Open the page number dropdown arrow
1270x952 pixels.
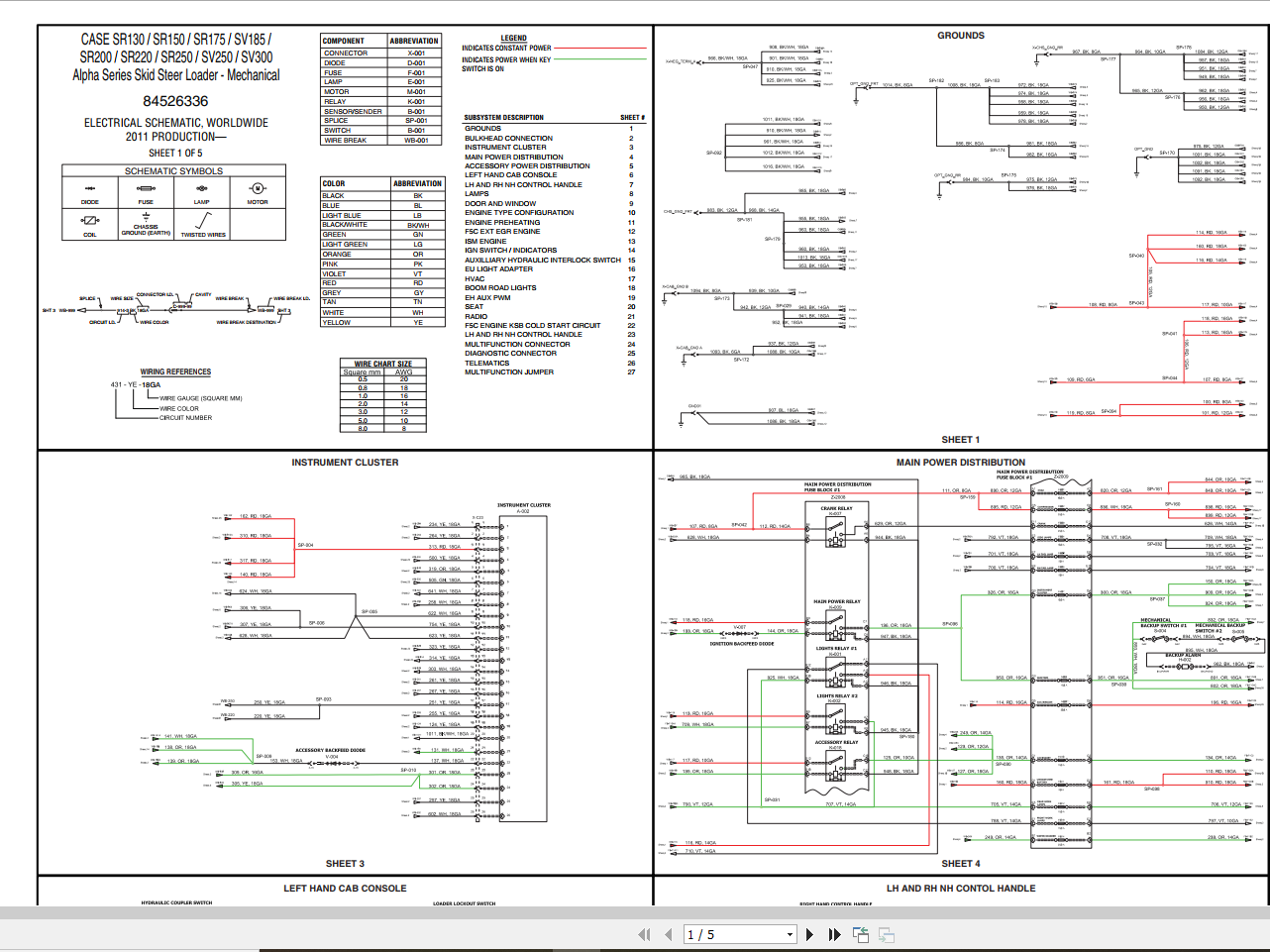point(790,934)
